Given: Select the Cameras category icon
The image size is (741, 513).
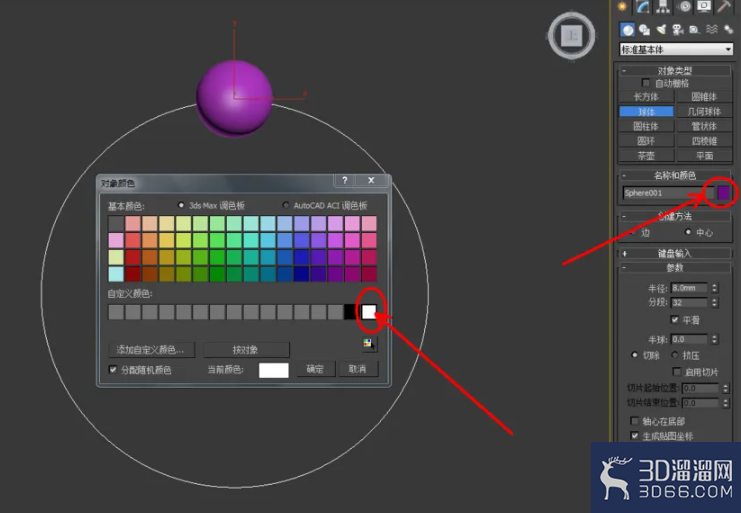Looking at the screenshot, I should tap(678, 30).
